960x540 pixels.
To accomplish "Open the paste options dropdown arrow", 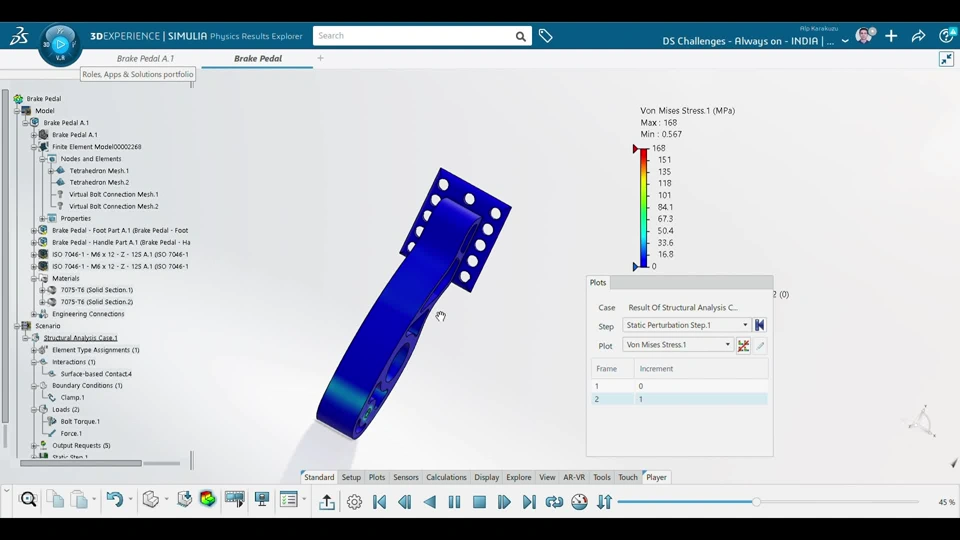I will 94,500.
